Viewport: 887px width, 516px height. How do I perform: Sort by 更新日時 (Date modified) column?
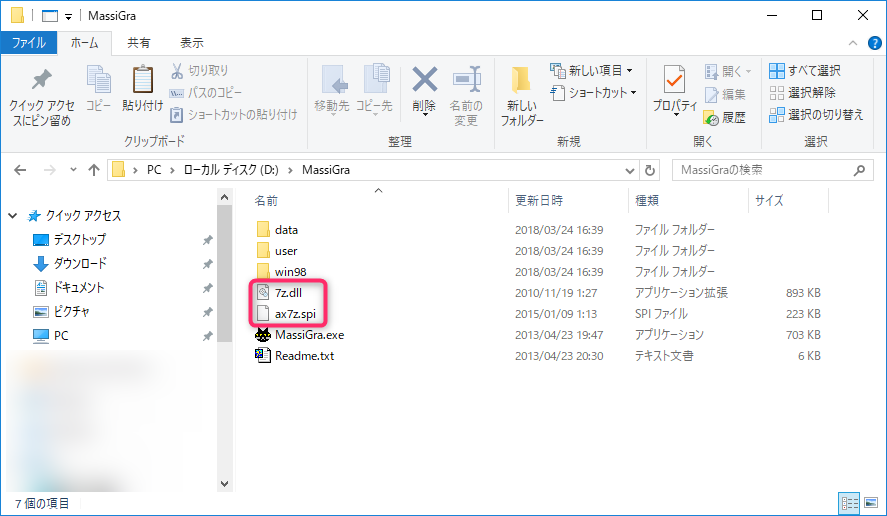pyautogui.click(x=539, y=201)
